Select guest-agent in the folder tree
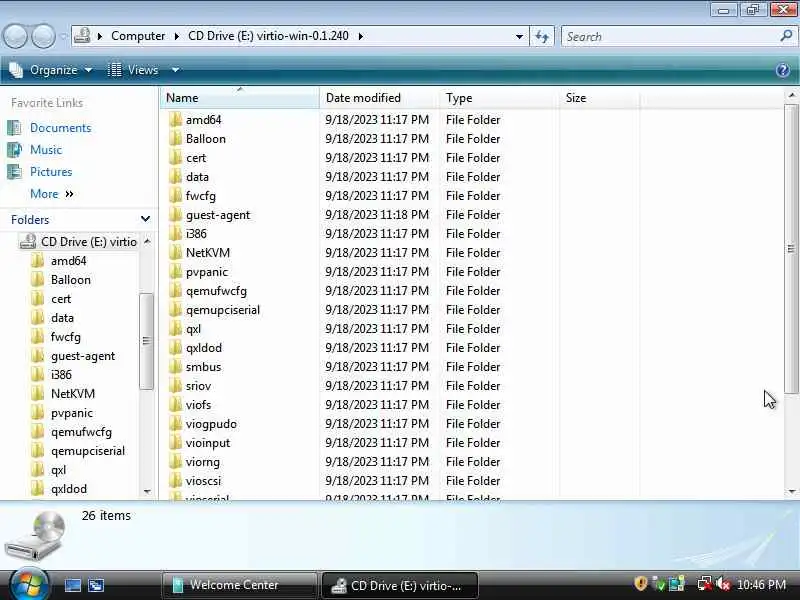800x600 pixels. tap(83, 356)
